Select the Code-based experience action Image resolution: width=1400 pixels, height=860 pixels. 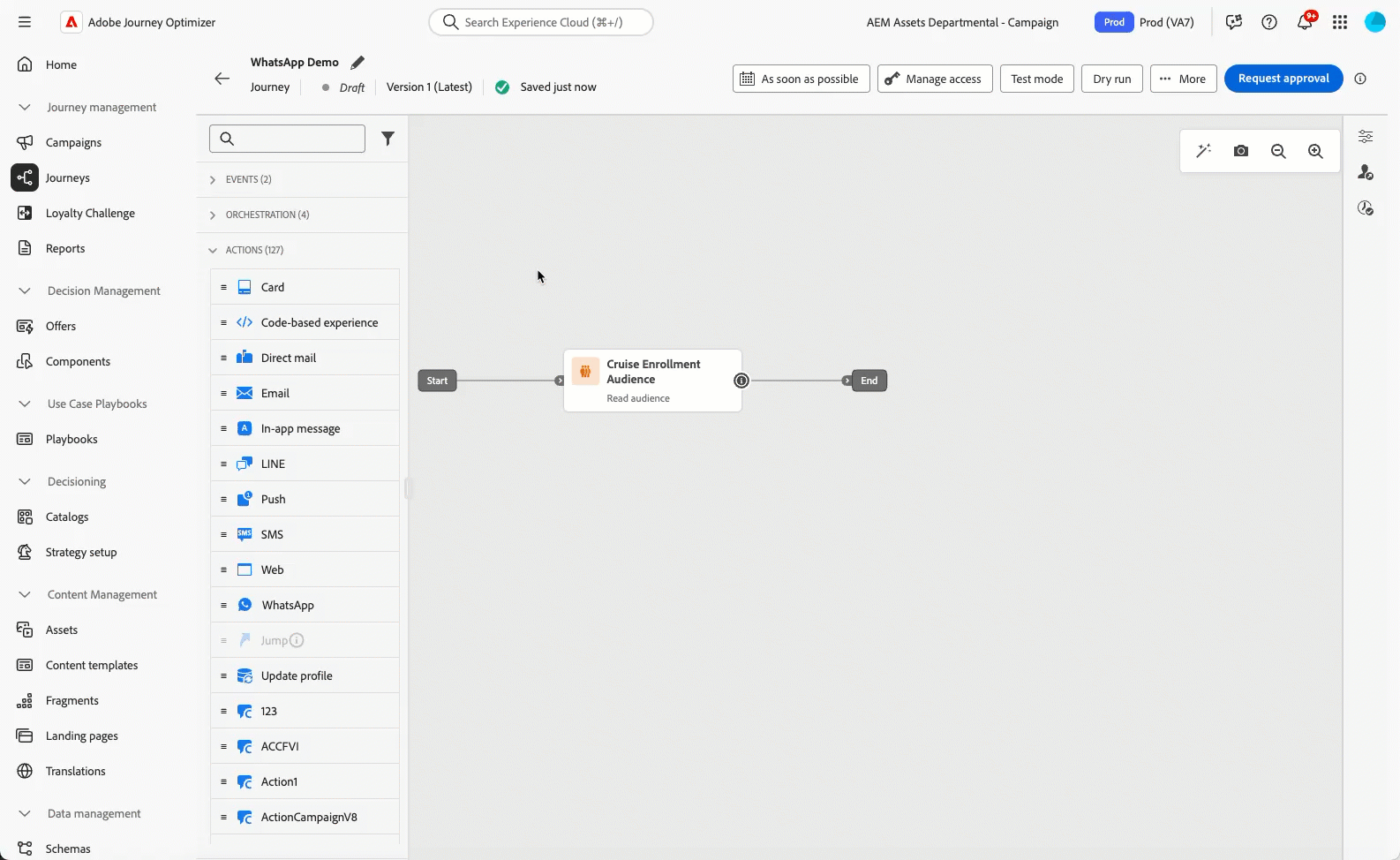coord(305,322)
